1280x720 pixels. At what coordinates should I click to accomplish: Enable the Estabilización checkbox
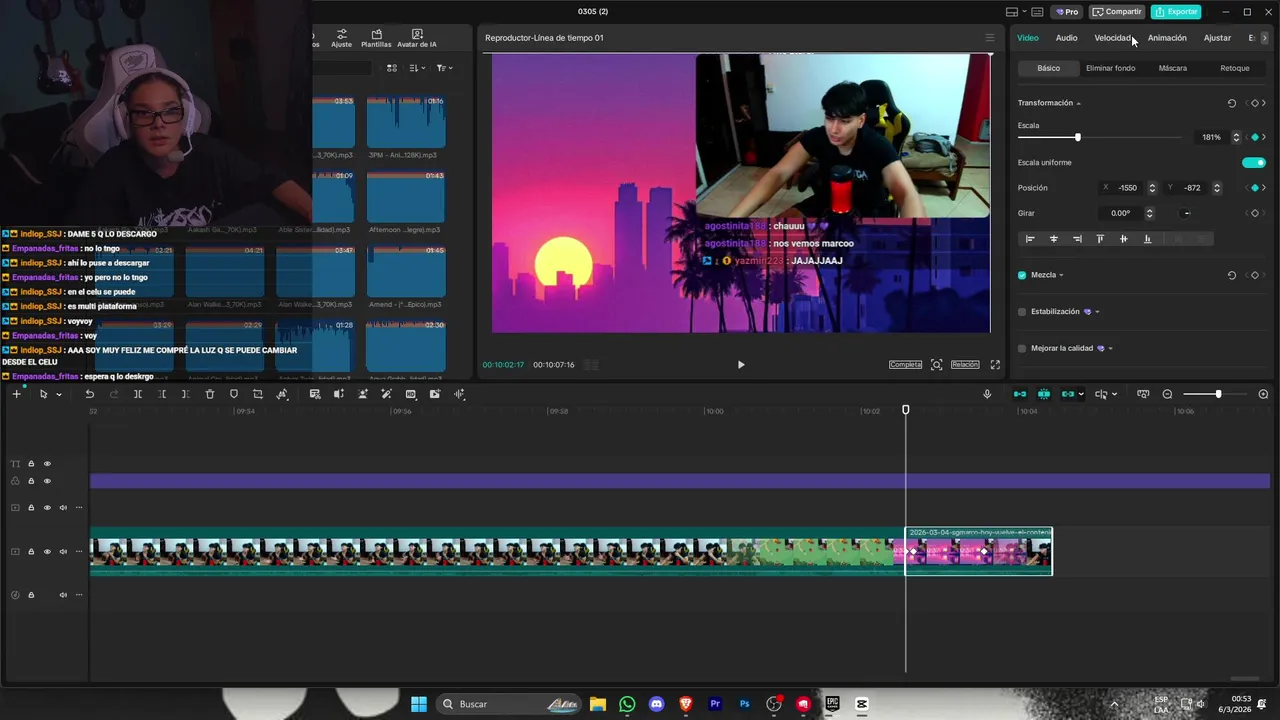coord(1022,312)
